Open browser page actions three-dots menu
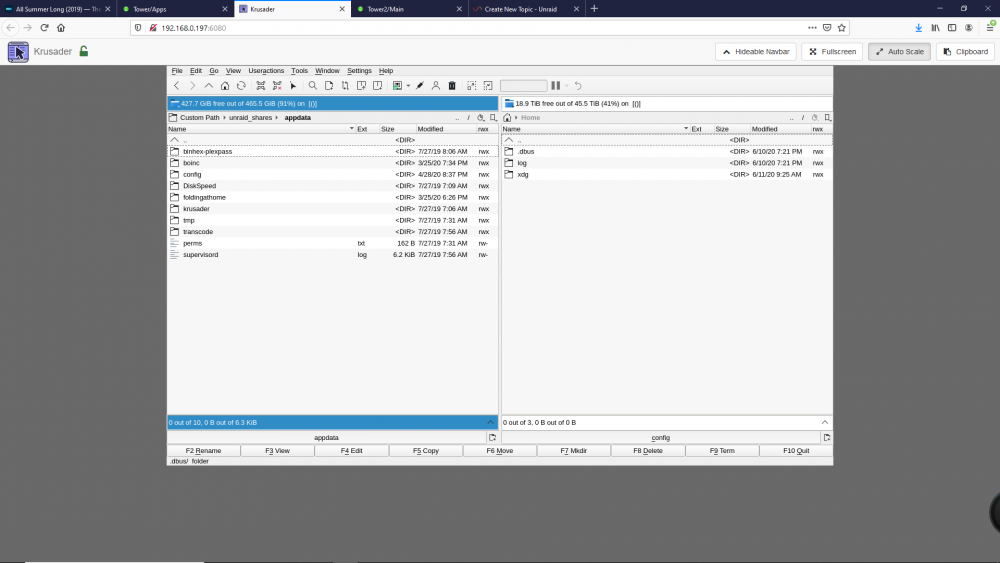 pos(812,27)
